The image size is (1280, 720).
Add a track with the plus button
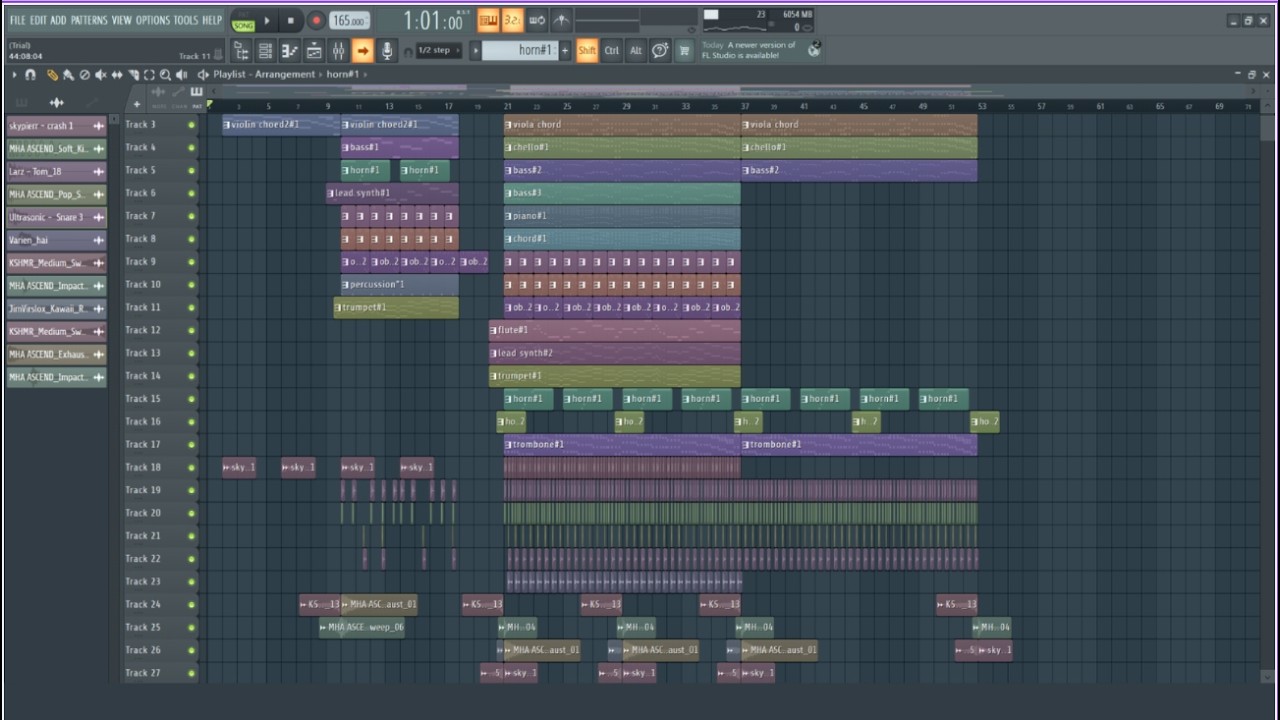coord(137,104)
